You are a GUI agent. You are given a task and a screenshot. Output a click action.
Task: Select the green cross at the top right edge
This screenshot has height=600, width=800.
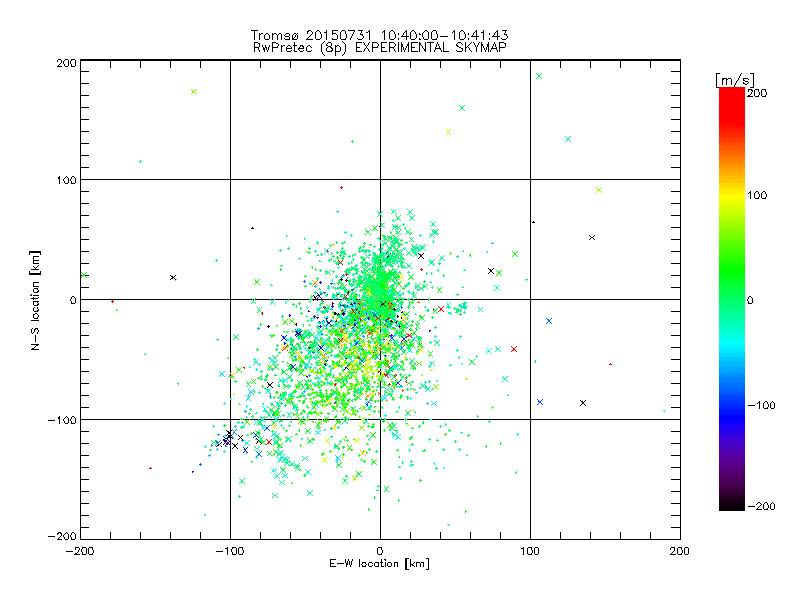(539, 76)
